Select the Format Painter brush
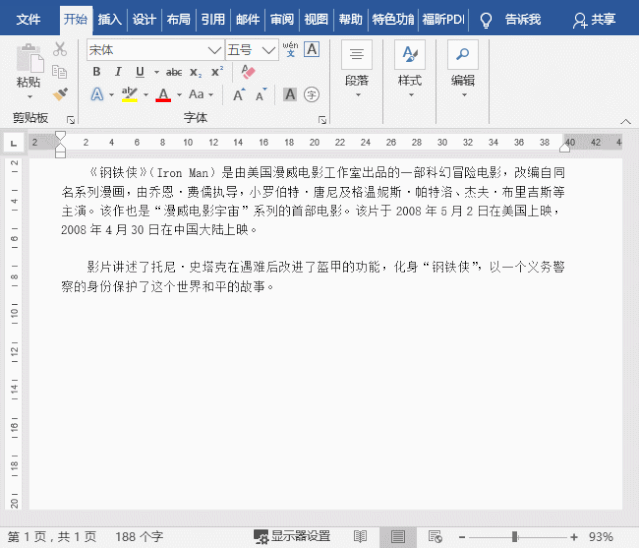Viewport: 639px width, 548px height. 60,95
